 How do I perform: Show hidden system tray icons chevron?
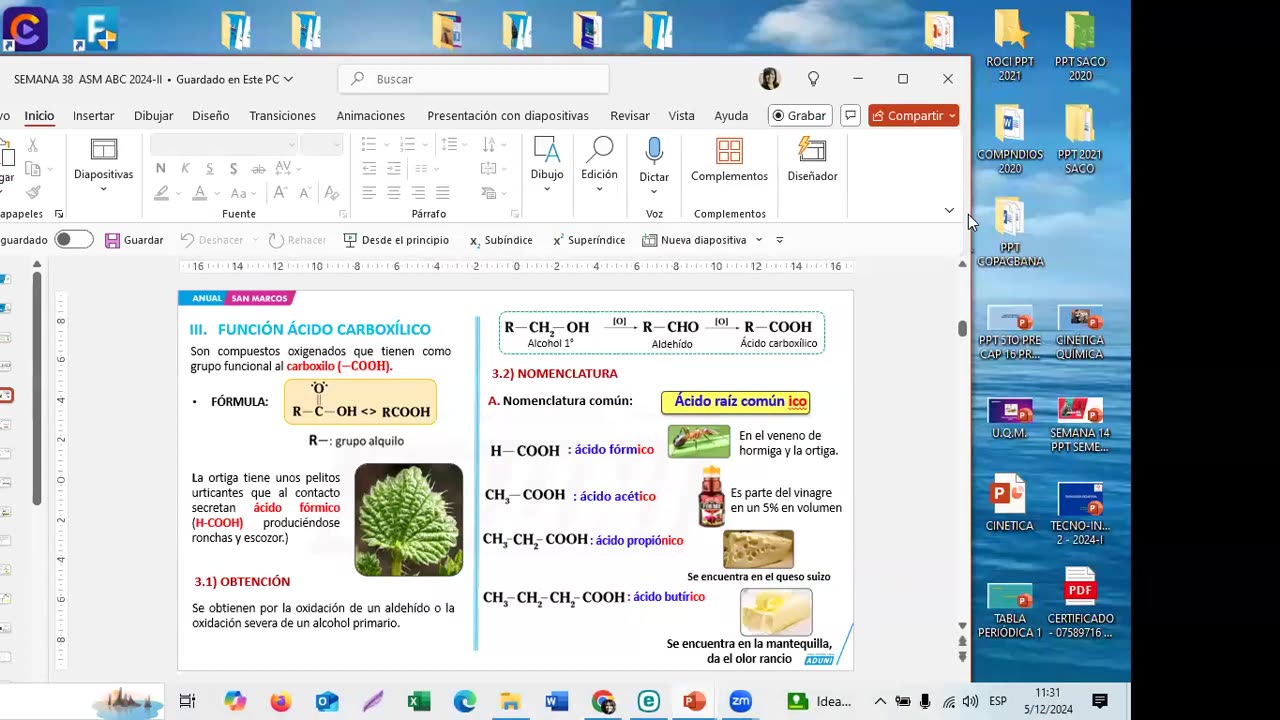pyautogui.click(x=880, y=701)
